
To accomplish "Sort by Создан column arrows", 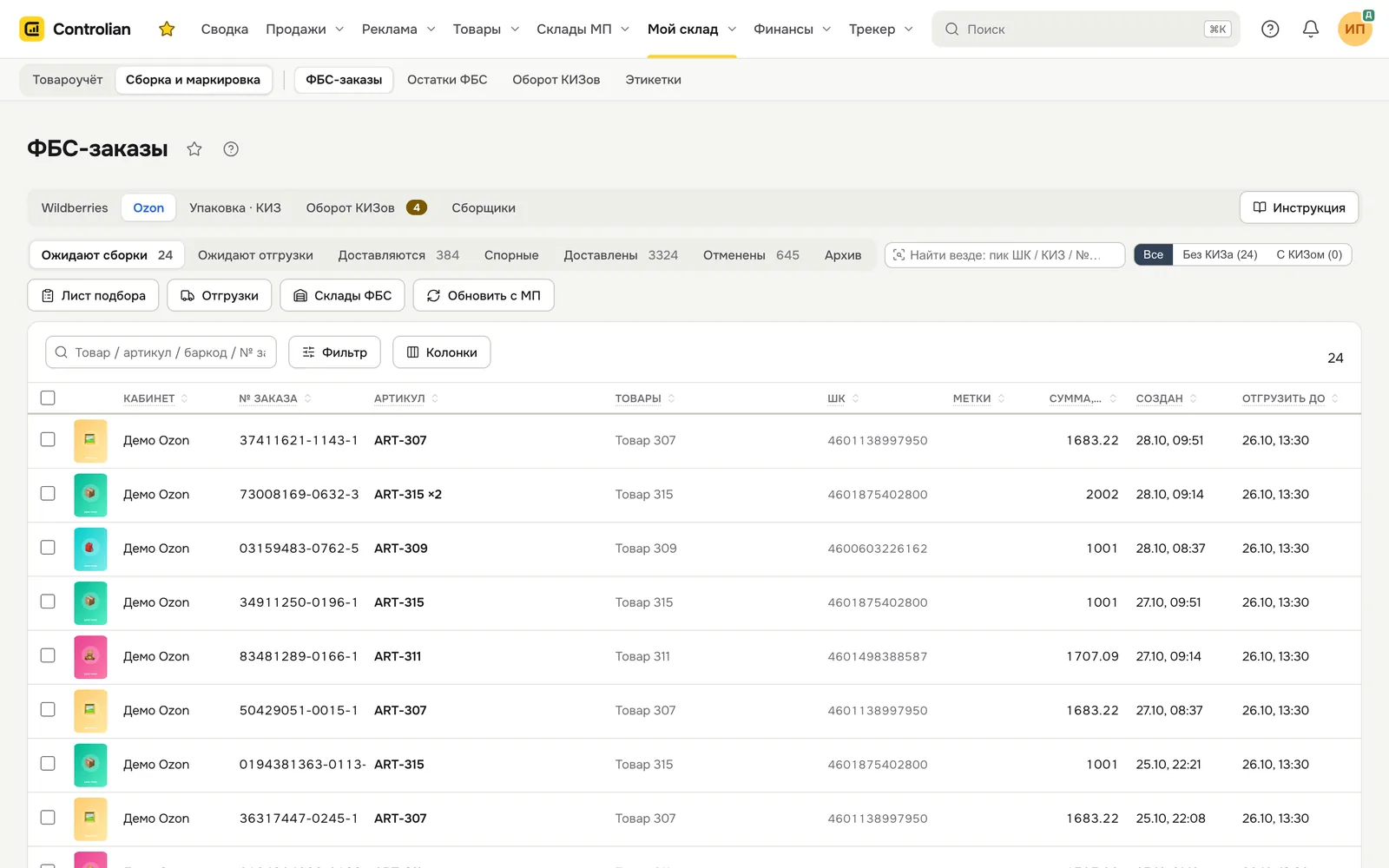I will 1193,398.
